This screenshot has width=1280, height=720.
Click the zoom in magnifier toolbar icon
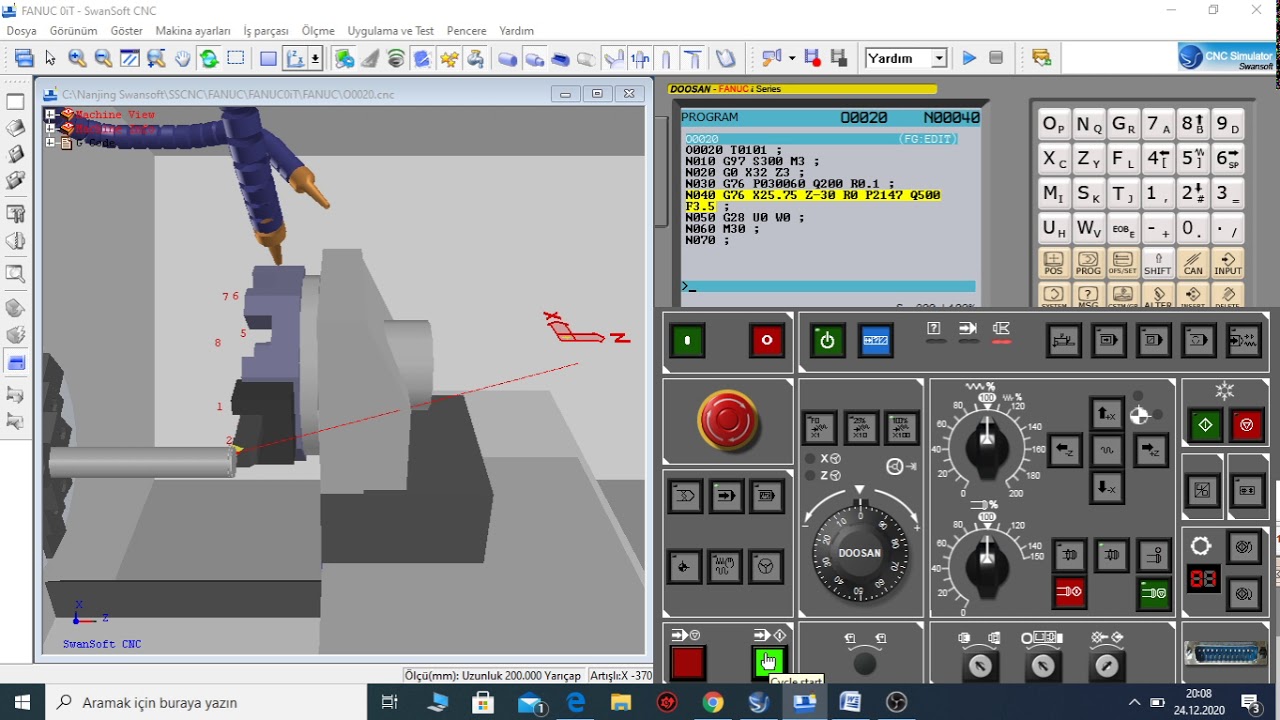click(x=77, y=59)
